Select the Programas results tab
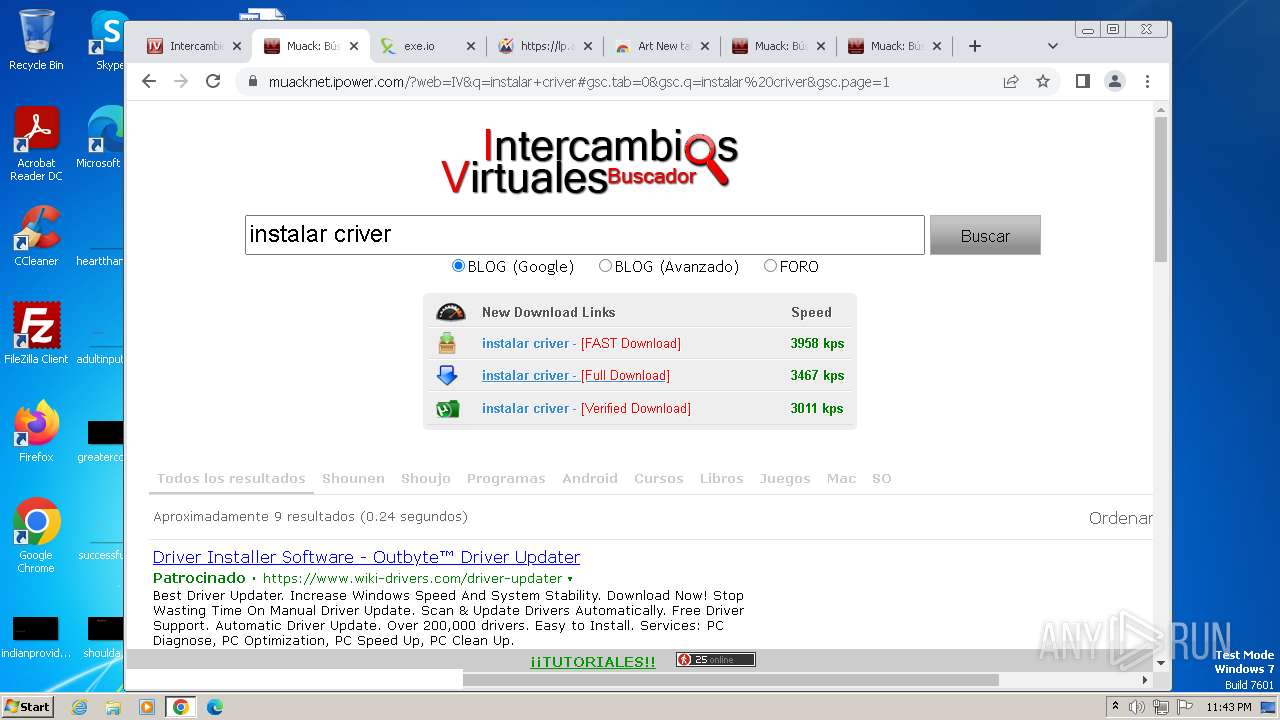Viewport: 1280px width, 720px height. click(506, 478)
